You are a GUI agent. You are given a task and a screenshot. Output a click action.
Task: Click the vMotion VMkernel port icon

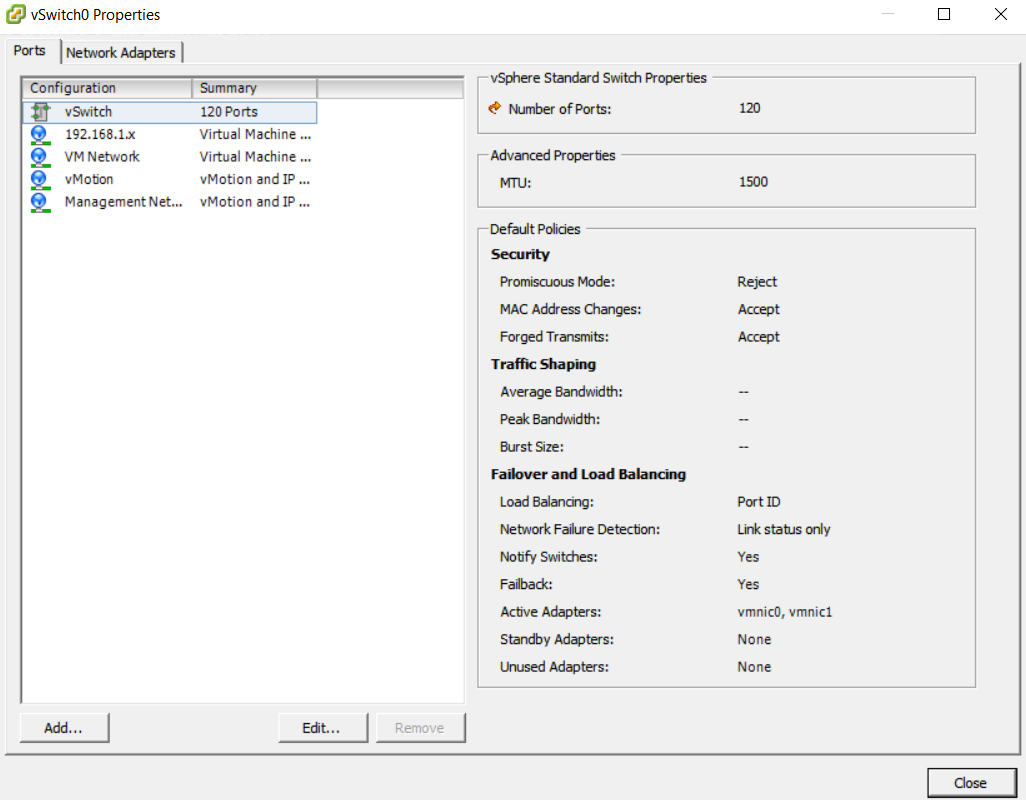click(x=40, y=179)
